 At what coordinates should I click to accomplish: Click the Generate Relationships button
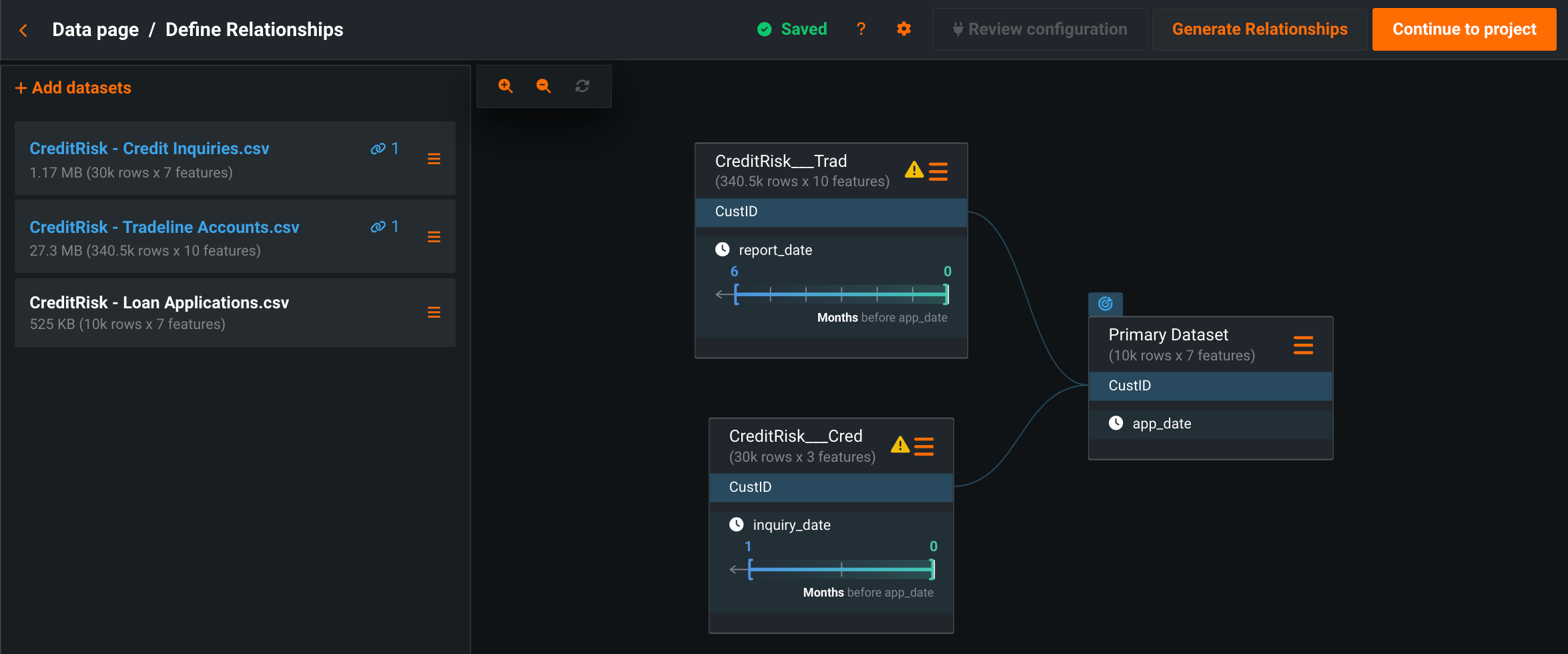point(1259,29)
